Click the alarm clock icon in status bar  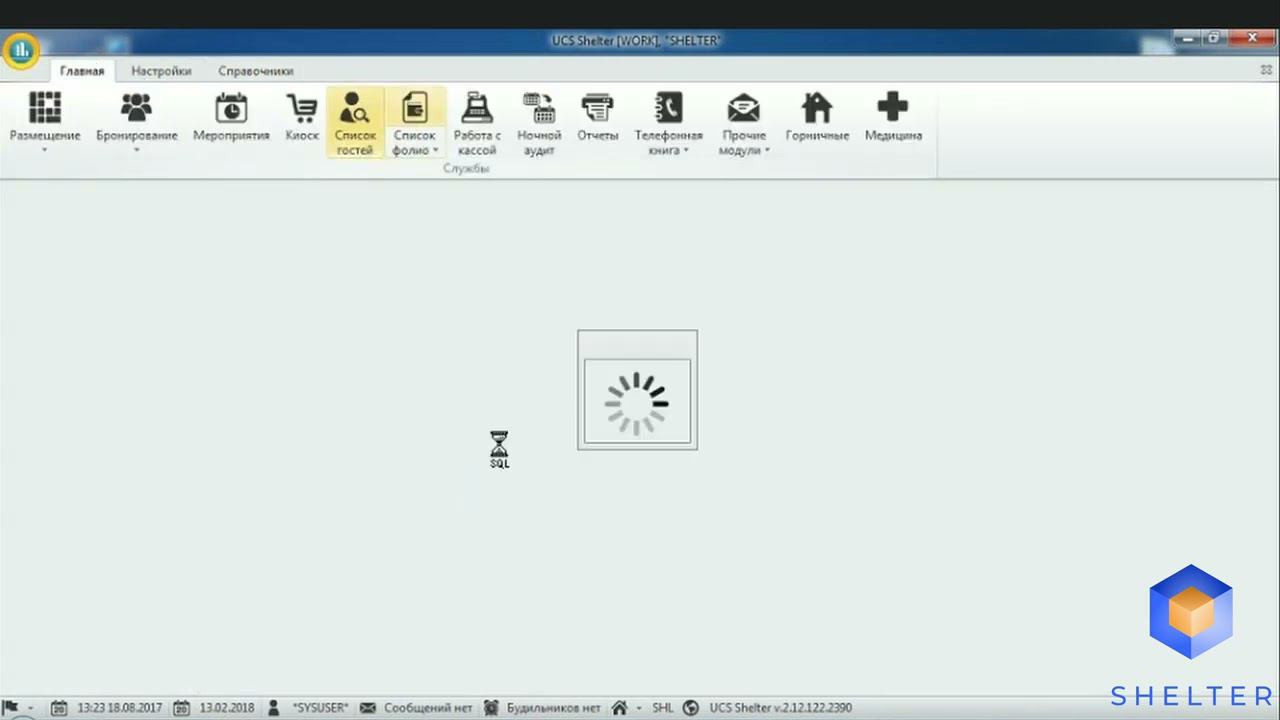pos(491,707)
